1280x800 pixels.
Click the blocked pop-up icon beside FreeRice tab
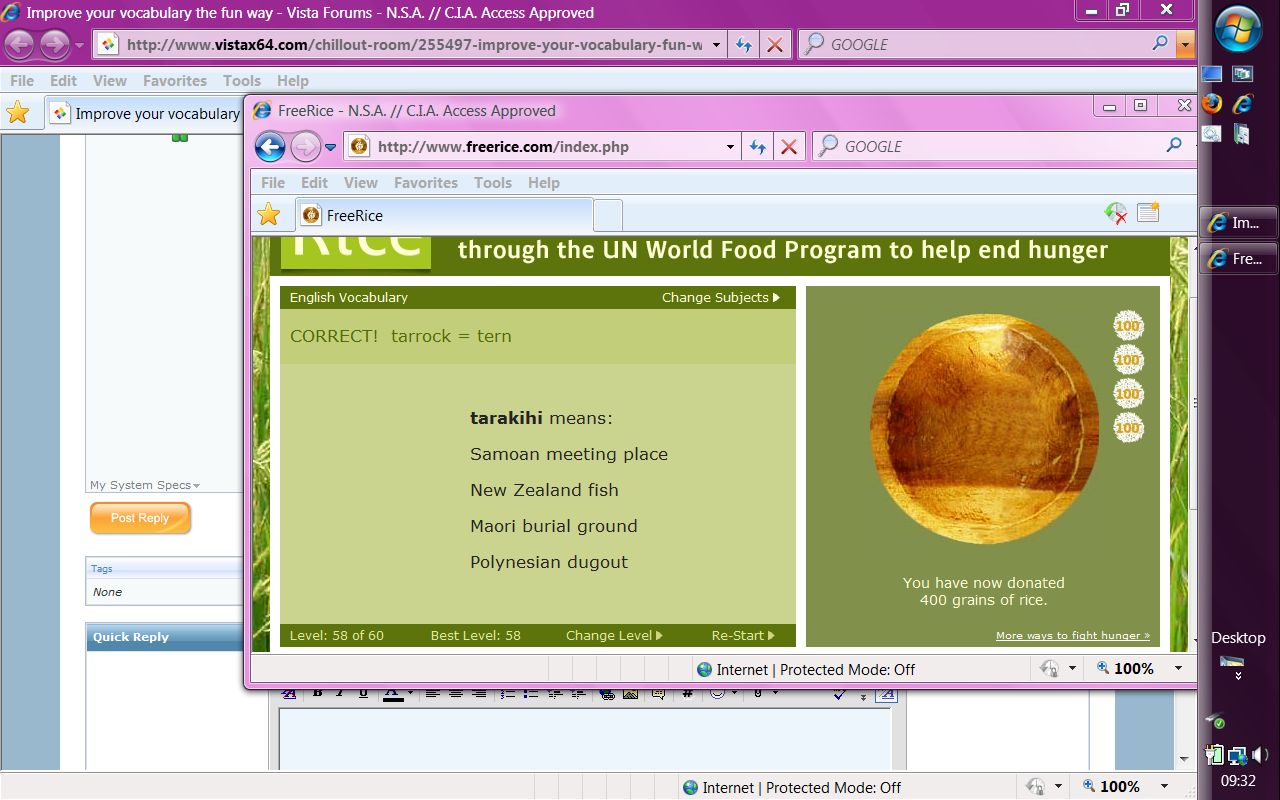coord(1115,213)
